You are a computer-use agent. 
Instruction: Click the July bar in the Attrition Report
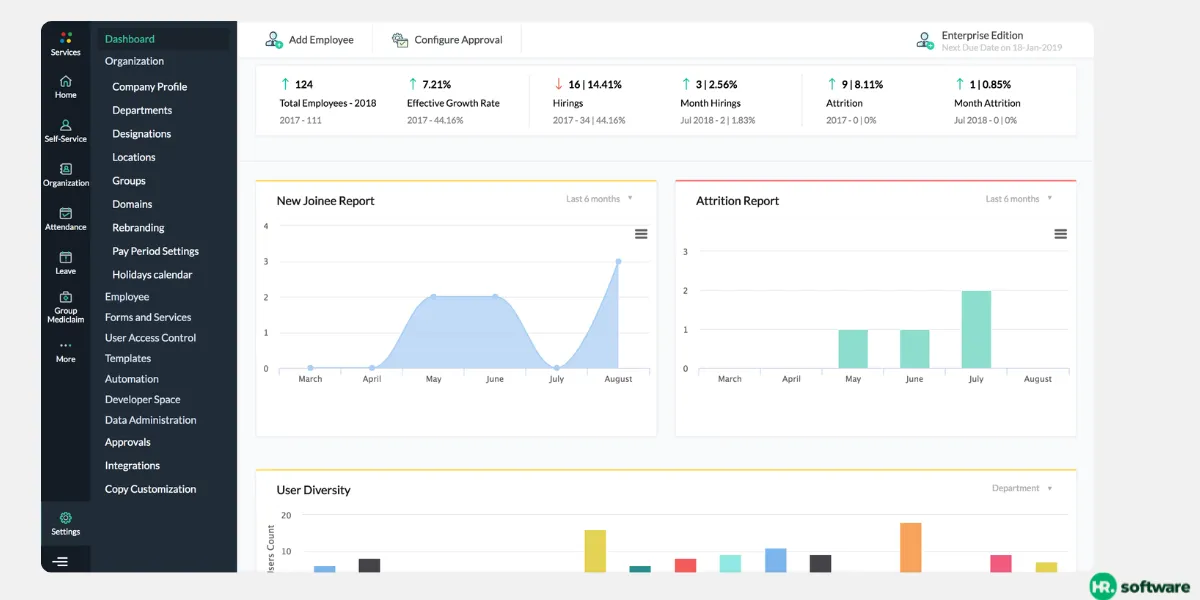pyautogui.click(x=976, y=330)
